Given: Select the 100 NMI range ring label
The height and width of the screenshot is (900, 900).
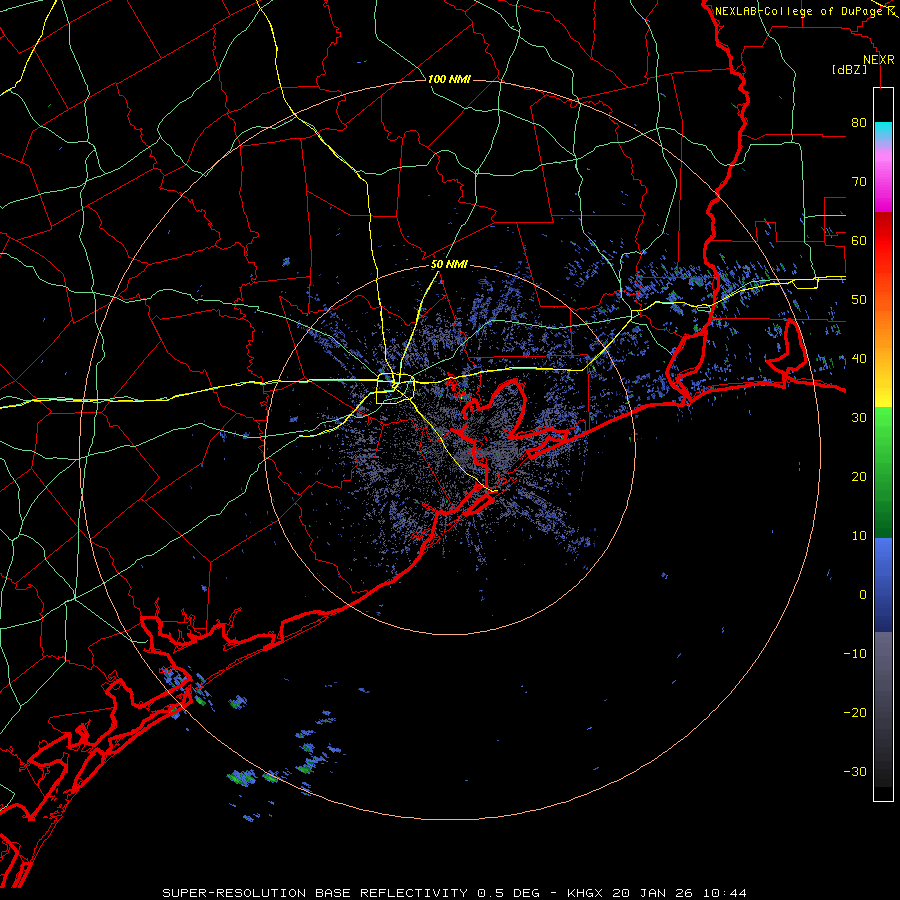Looking at the screenshot, I should (x=449, y=79).
